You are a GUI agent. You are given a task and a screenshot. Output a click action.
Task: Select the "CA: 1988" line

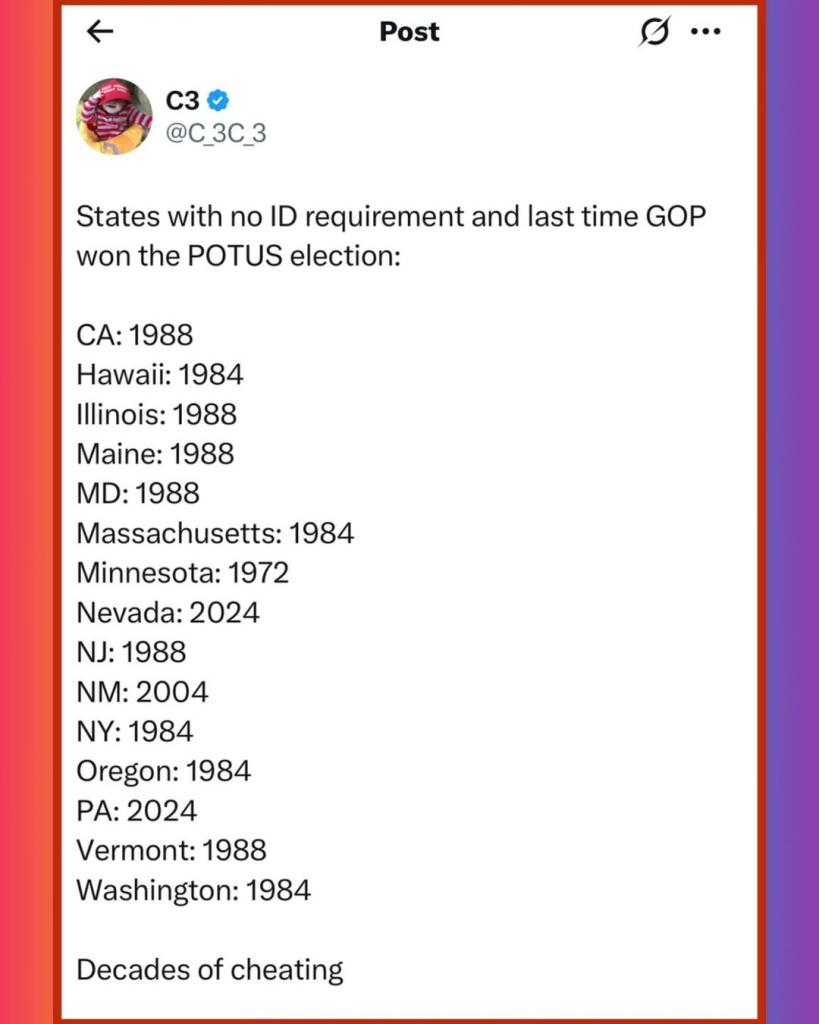coord(135,334)
